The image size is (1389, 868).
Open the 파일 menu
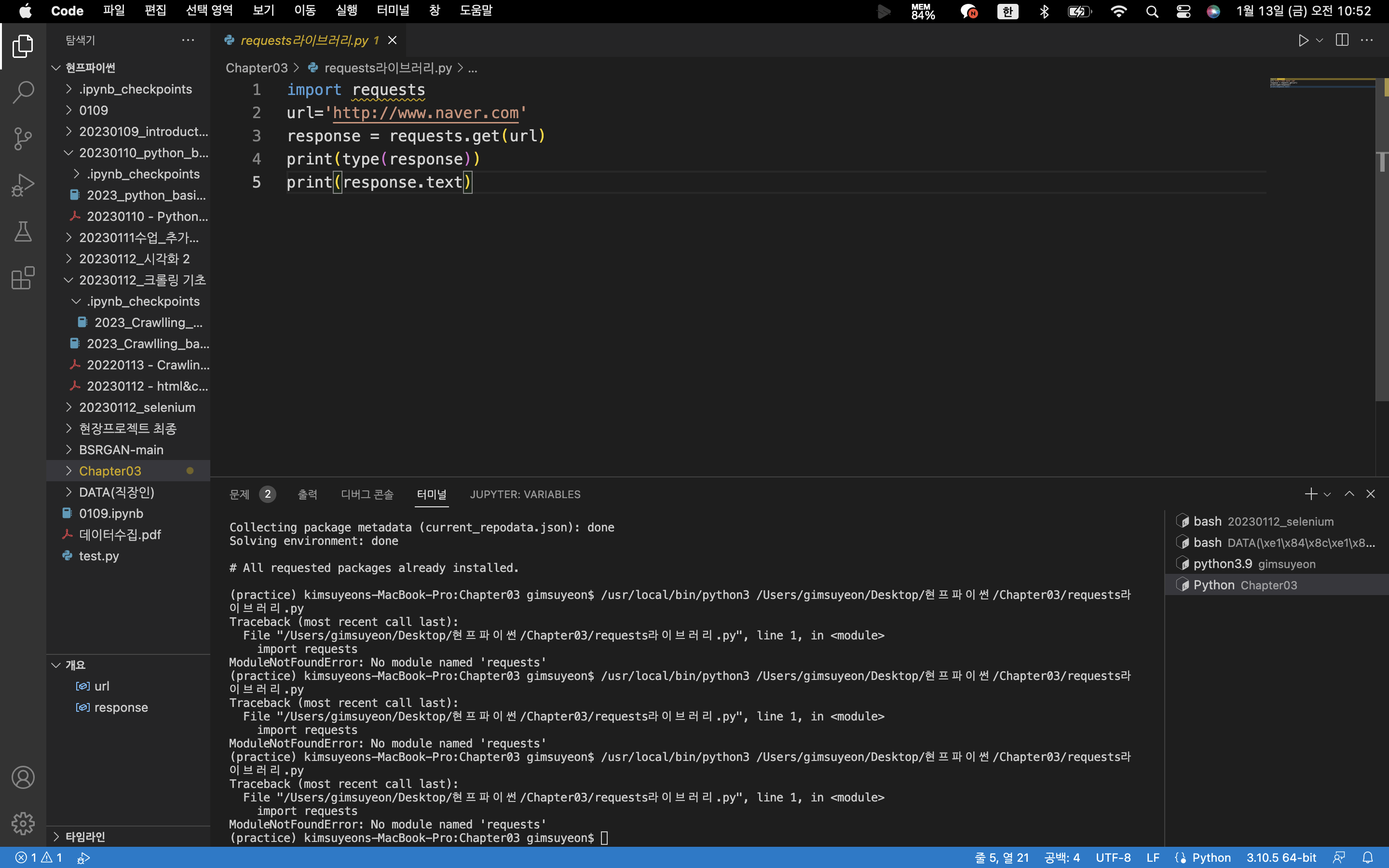point(114,11)
